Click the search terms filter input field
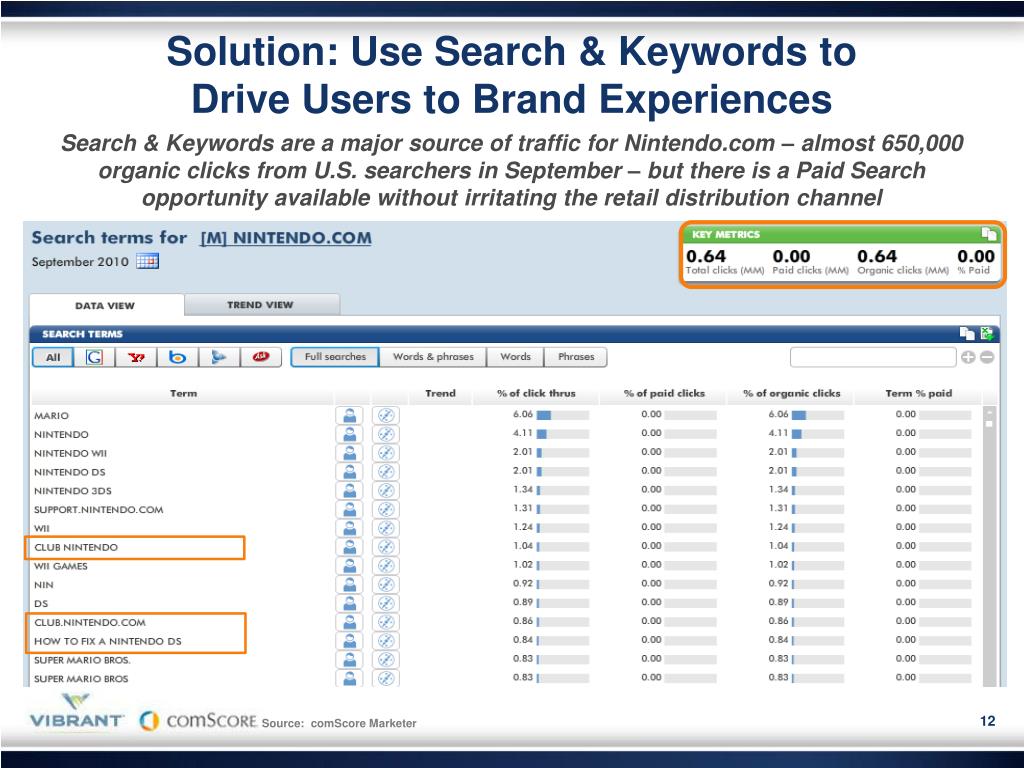 [873, 357]
